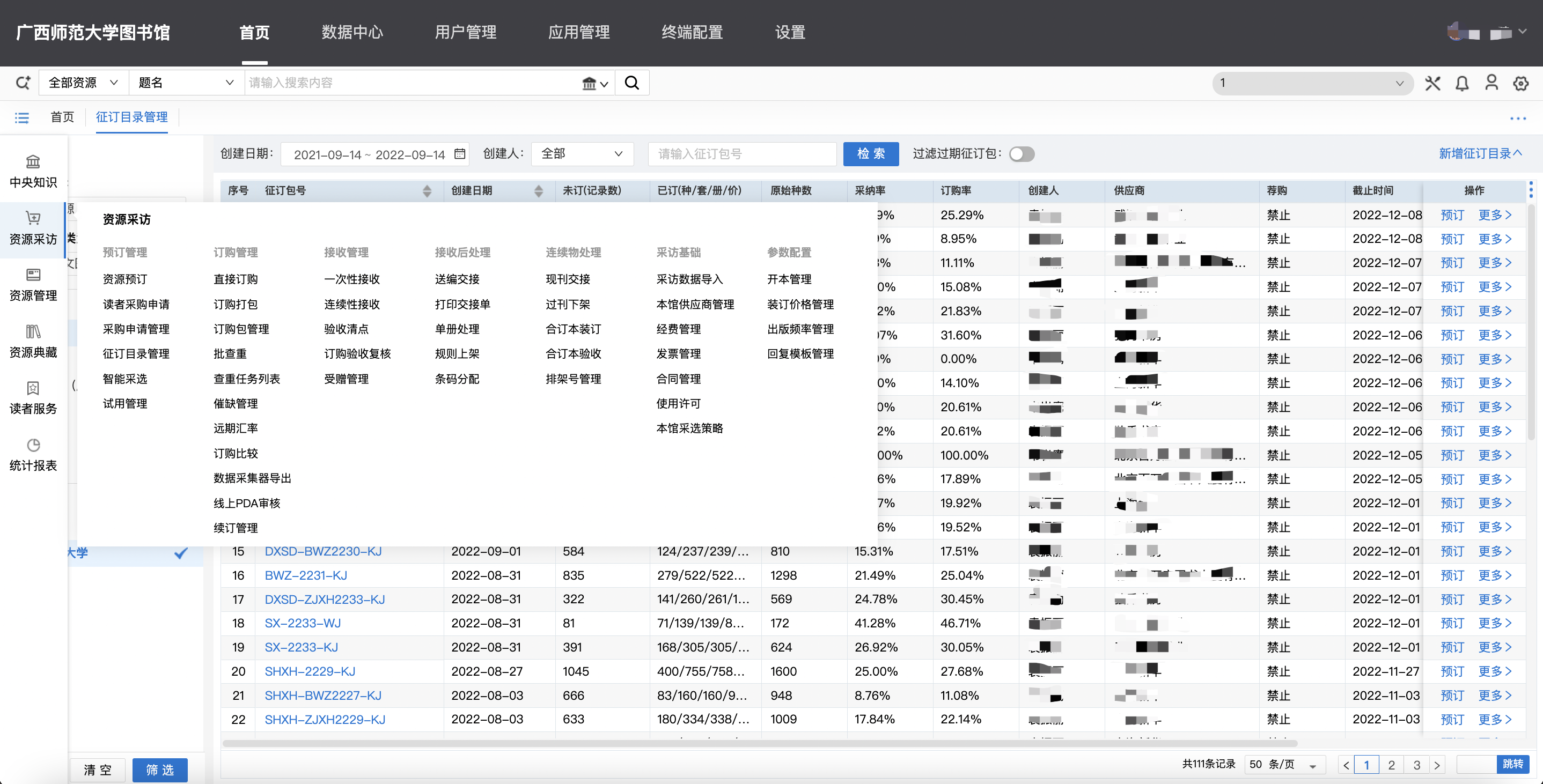Click the notification bell icon
1543x784 pixels.
tap(1462, 83)
